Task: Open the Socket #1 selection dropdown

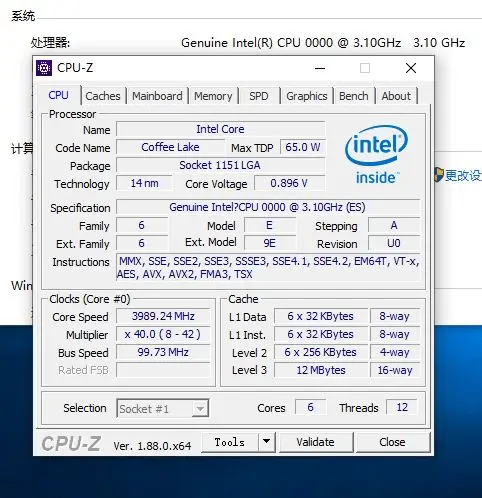Action: point(163,408)
